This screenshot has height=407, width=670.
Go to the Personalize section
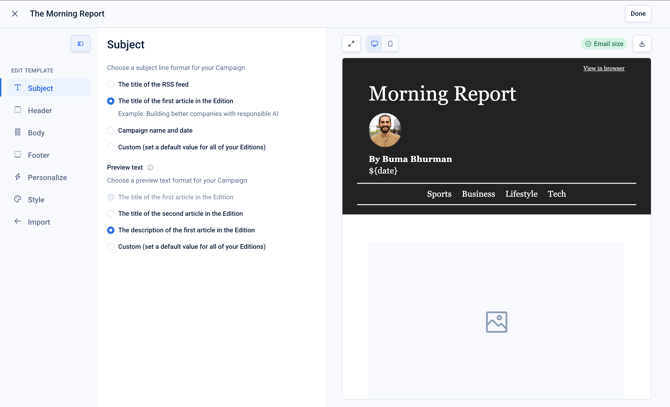[49, 177]
